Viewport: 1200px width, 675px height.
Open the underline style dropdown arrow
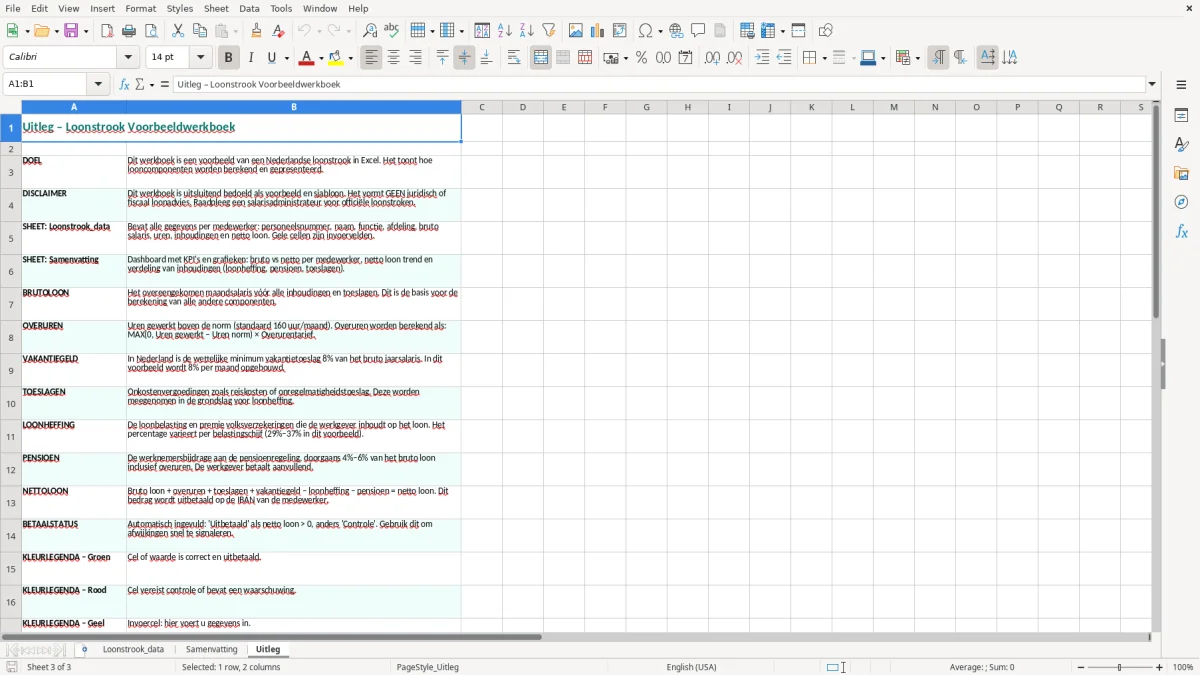pos(286,58)
